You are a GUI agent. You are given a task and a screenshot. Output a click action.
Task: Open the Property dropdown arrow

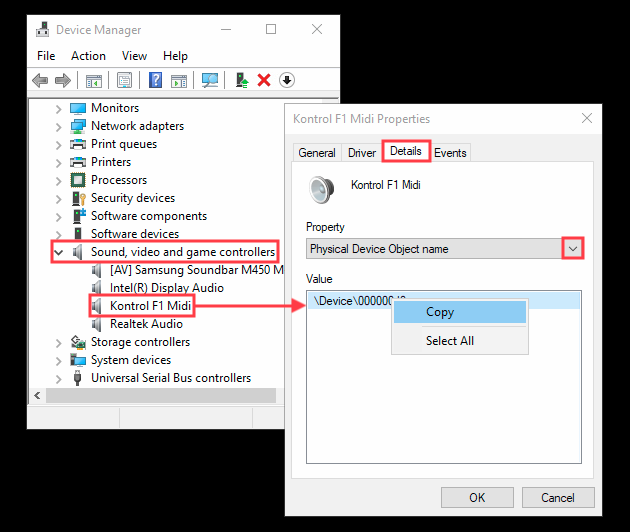pyautogui.click(x=573, y=249)
